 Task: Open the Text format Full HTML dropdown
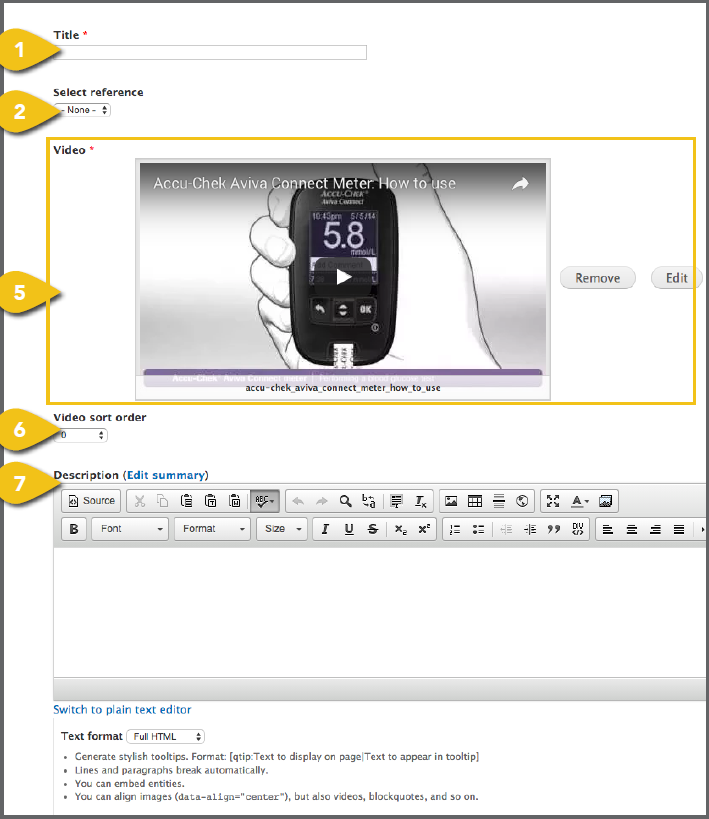(166, 736)
